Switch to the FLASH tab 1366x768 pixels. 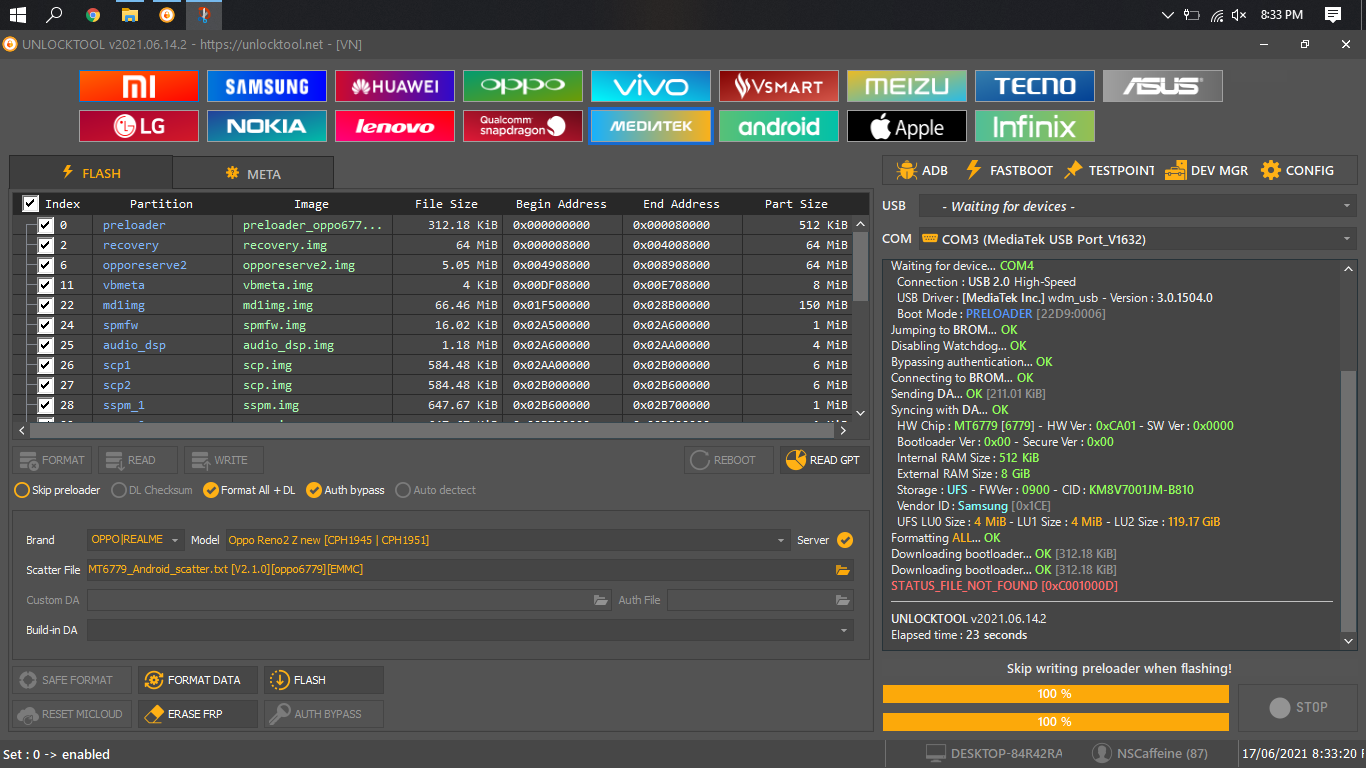[x=91, y=173]
